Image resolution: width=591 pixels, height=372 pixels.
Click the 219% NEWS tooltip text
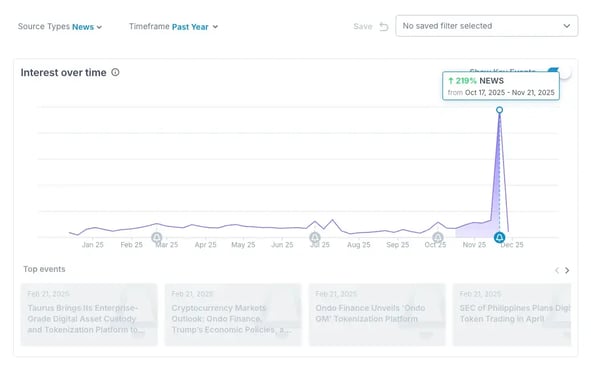tap(476, 81)
